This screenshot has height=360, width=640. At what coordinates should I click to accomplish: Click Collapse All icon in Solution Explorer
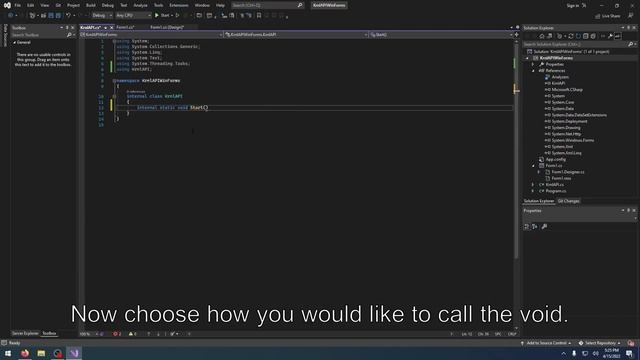[x=585, y=36]
